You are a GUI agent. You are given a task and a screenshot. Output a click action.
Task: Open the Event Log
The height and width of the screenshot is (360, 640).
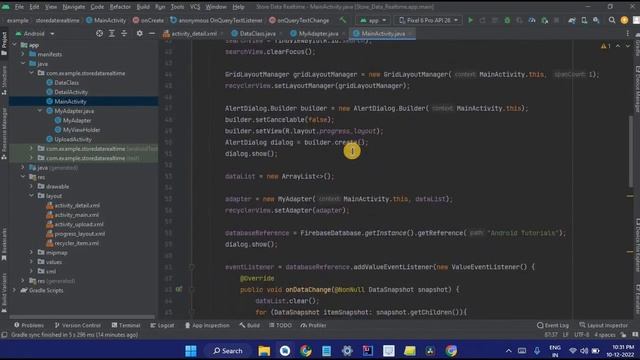tap(553, 325)
